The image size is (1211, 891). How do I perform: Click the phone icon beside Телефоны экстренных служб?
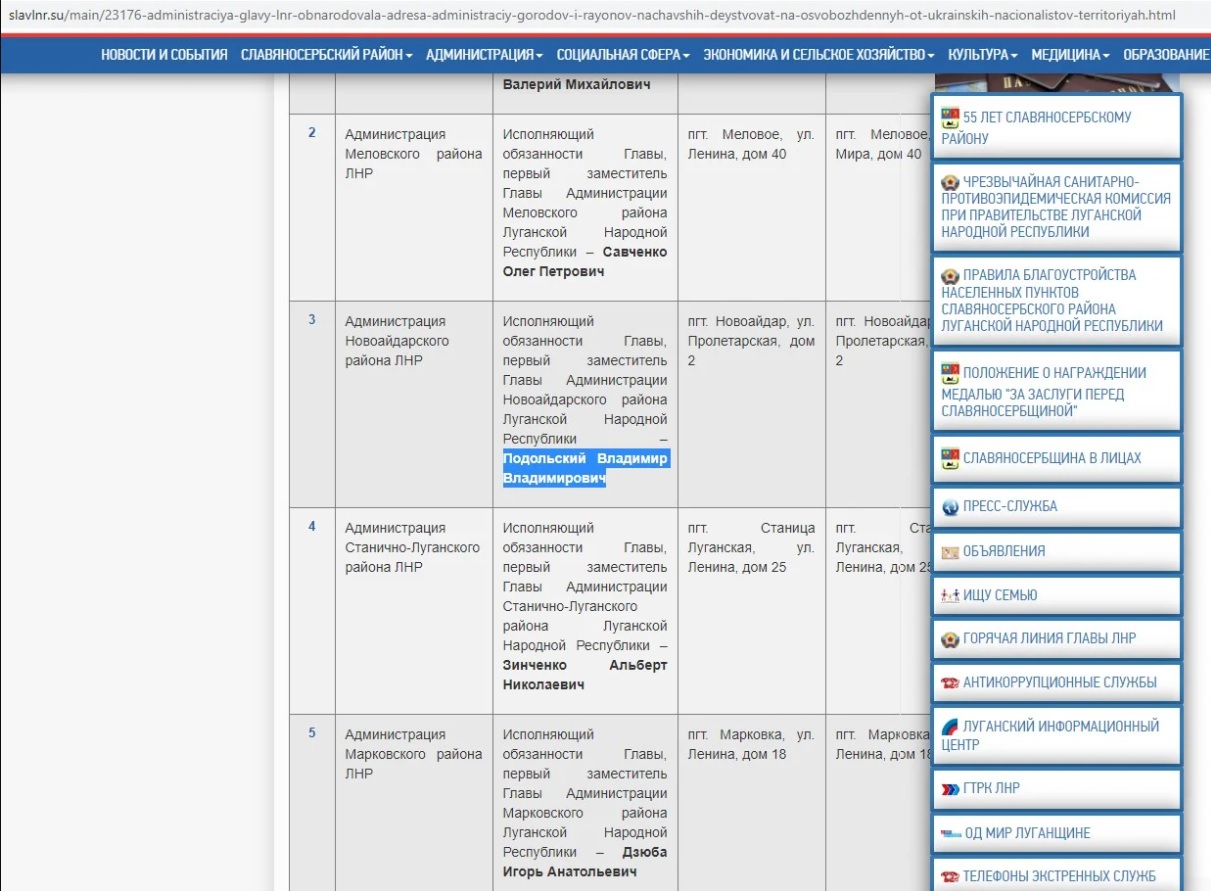(950, 876)
